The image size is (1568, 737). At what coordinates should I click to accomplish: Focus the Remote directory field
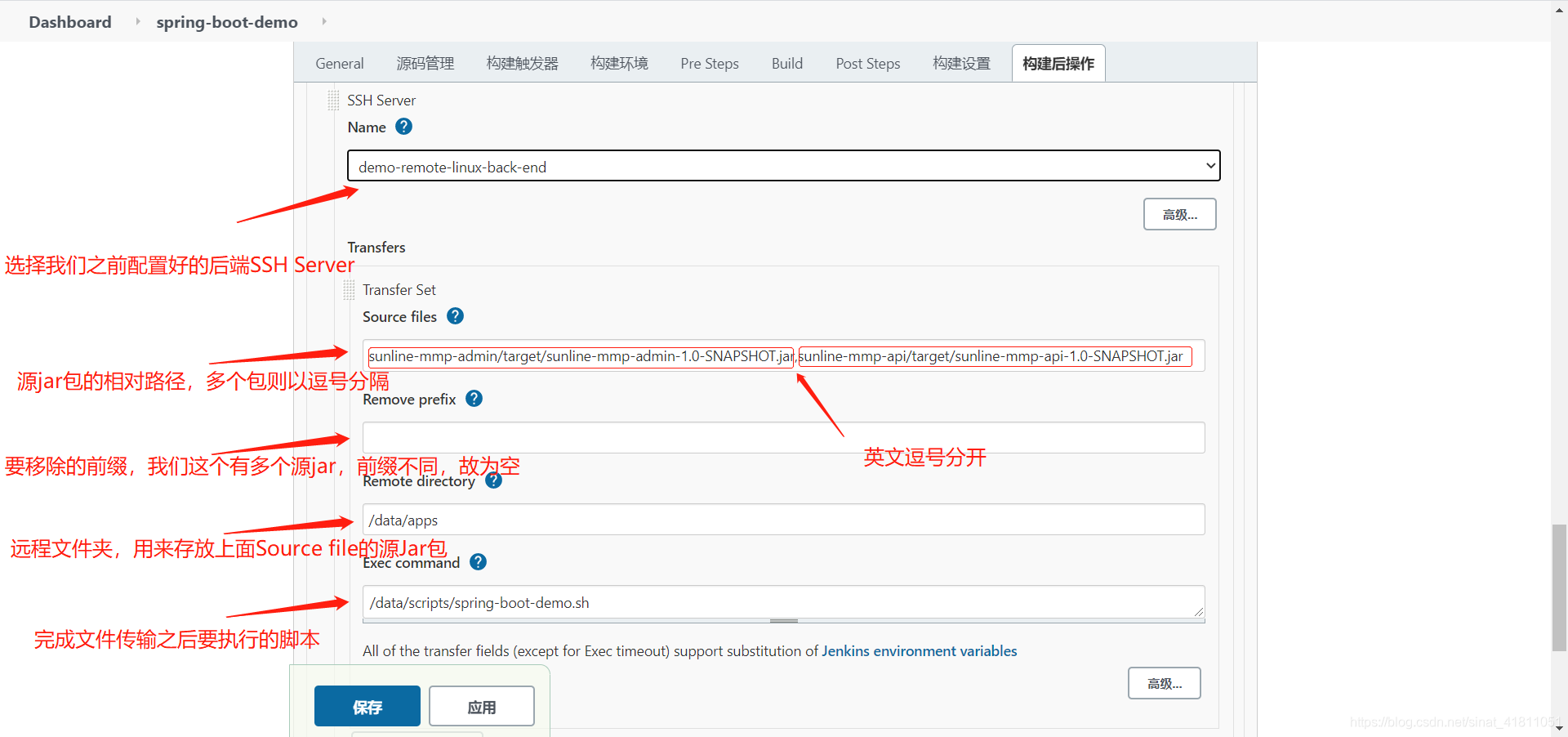(783, 520)
